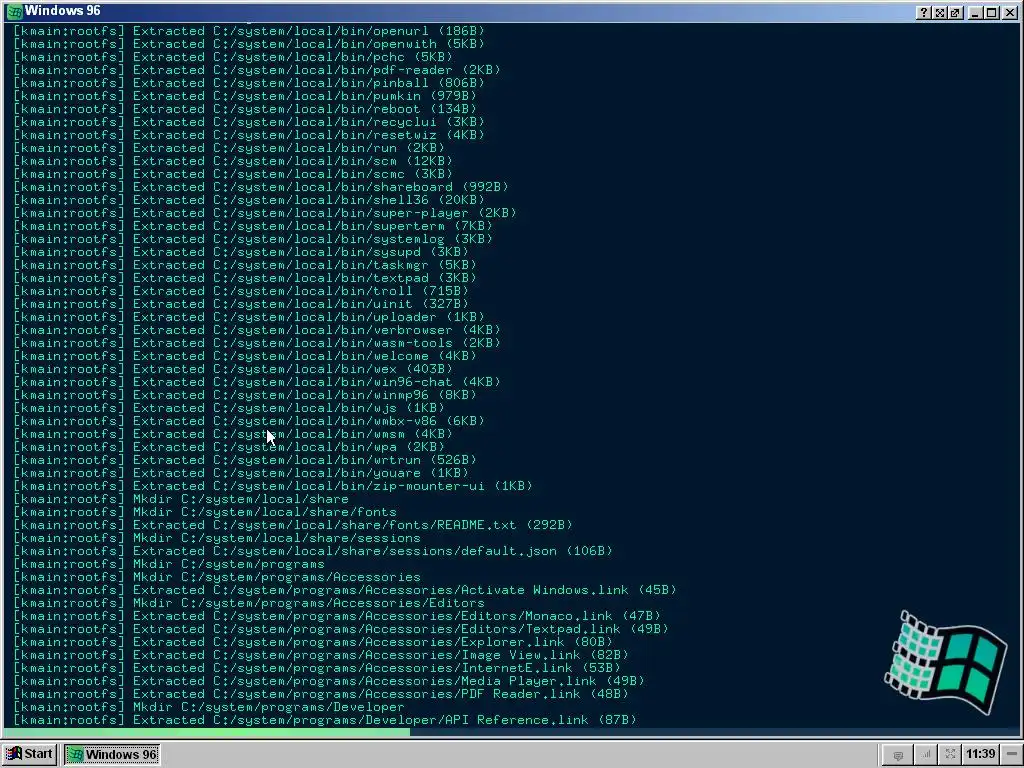Click the pop-out arrow button in title bar
The width and height of the screenshot is (1024, 768).
(x=955, y=12)
